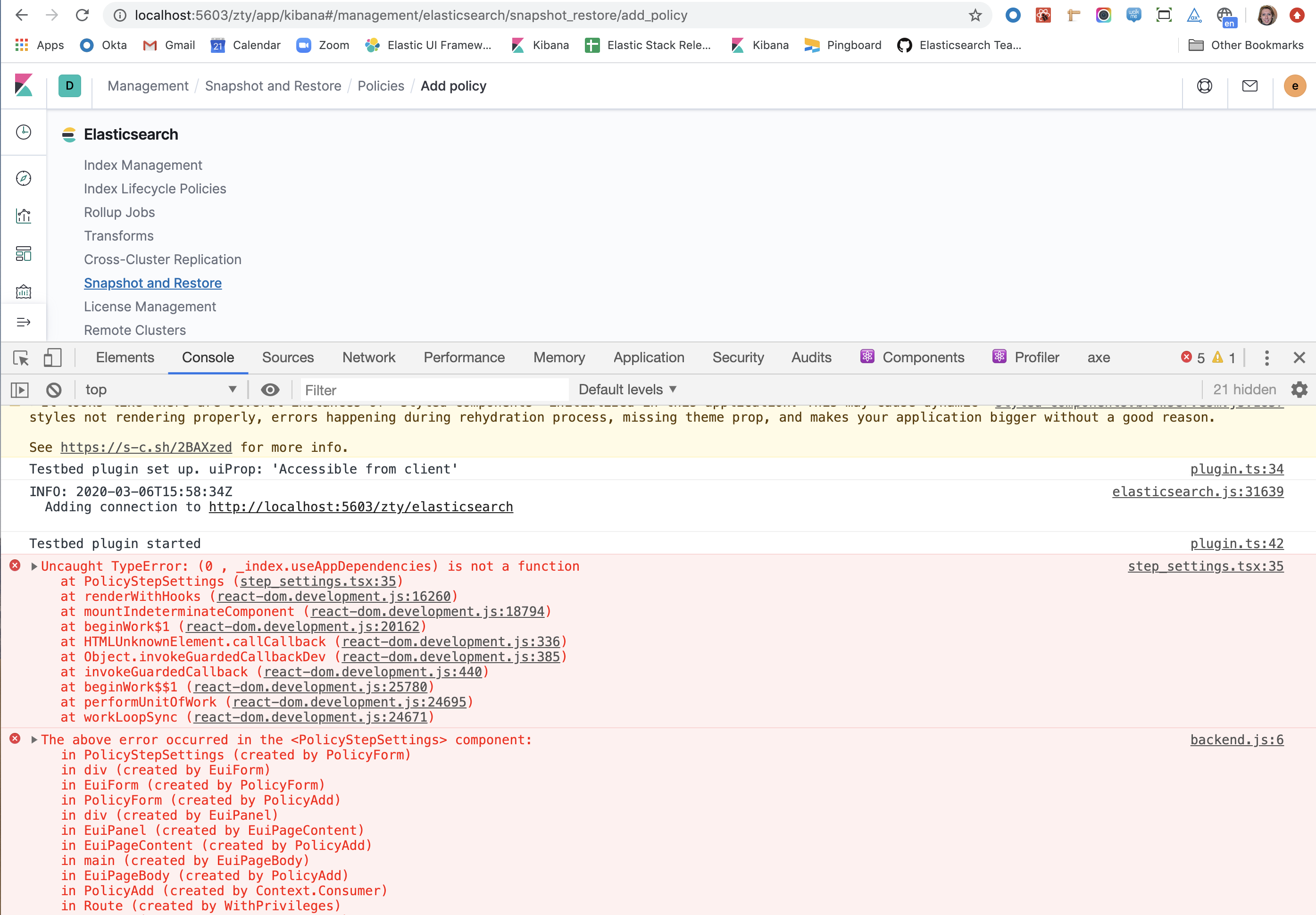Open the Dashboard icon in sidebar
Viewport: 1316px width, 915px height.
point(24,254)
